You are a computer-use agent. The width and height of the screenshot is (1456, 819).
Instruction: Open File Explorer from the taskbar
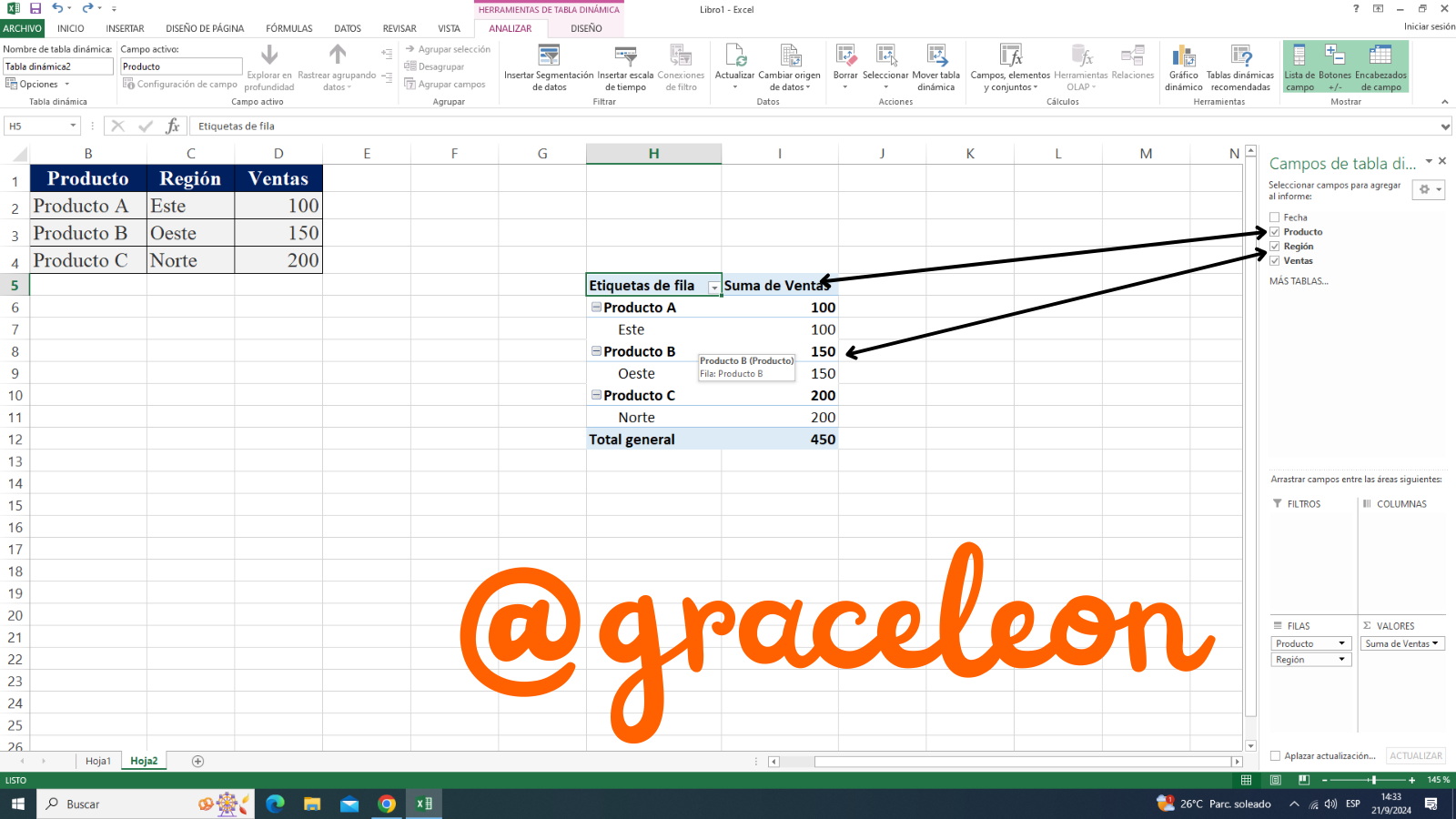tap(312, 804)
